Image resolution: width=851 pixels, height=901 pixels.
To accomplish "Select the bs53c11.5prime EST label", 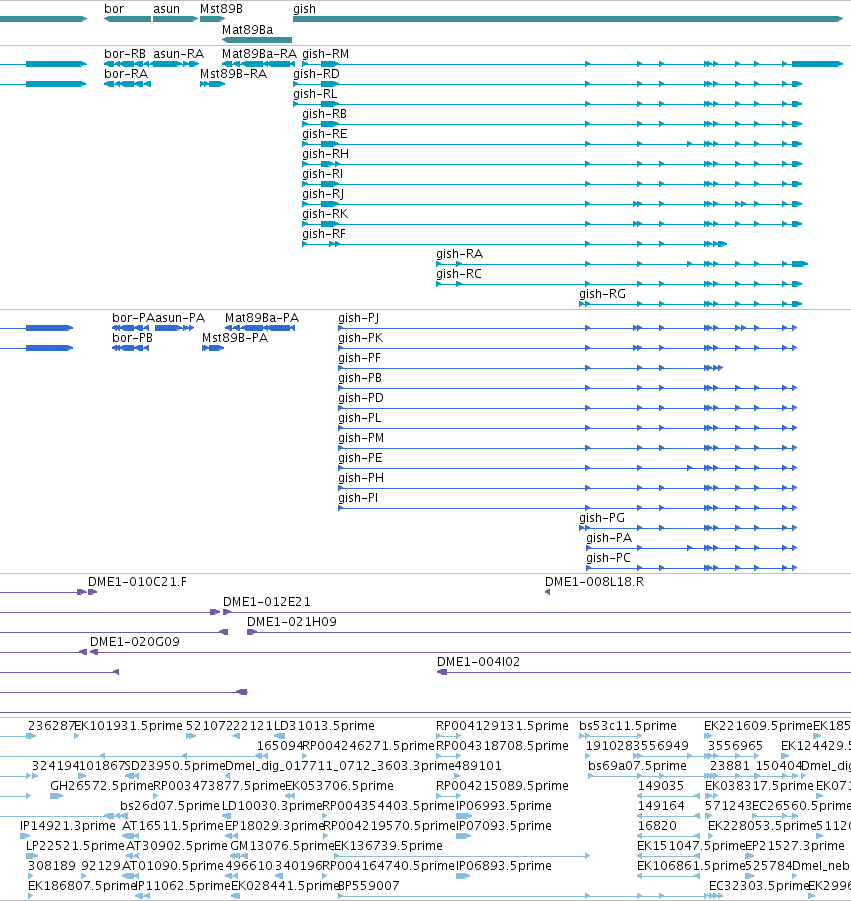I will coord(628,726).
